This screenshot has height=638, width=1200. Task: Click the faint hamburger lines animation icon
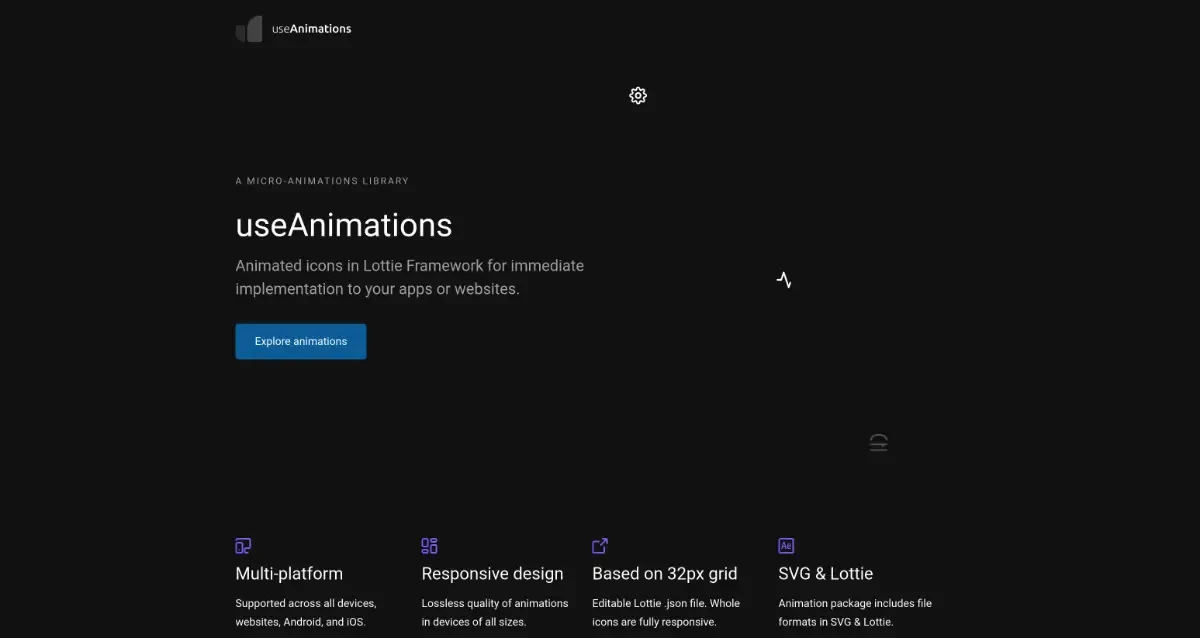(878, 442)
